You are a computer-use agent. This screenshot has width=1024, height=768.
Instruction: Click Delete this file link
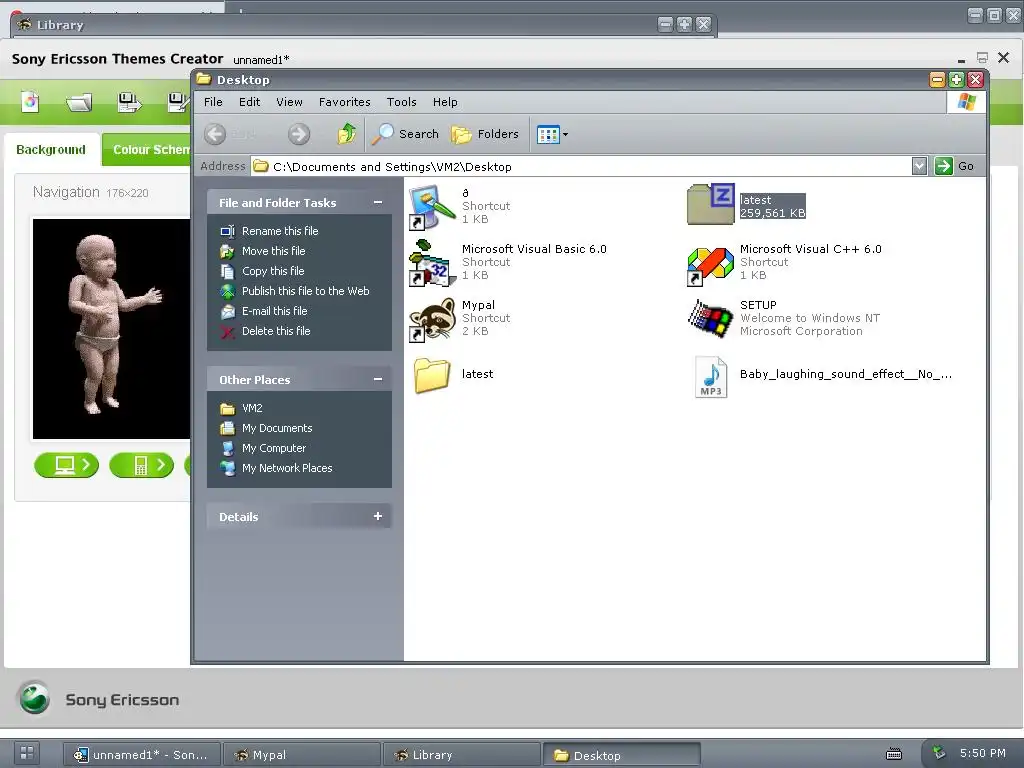pos(276,331)
